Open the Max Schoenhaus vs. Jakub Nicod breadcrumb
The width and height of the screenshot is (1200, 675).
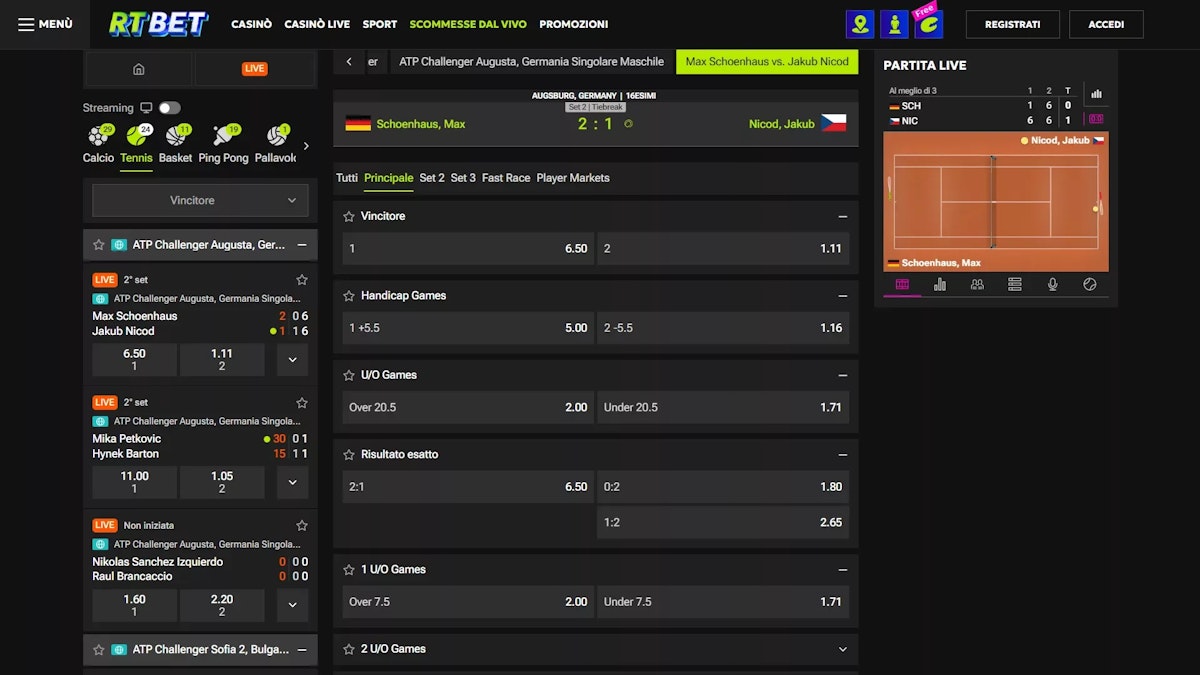point(767,62)
